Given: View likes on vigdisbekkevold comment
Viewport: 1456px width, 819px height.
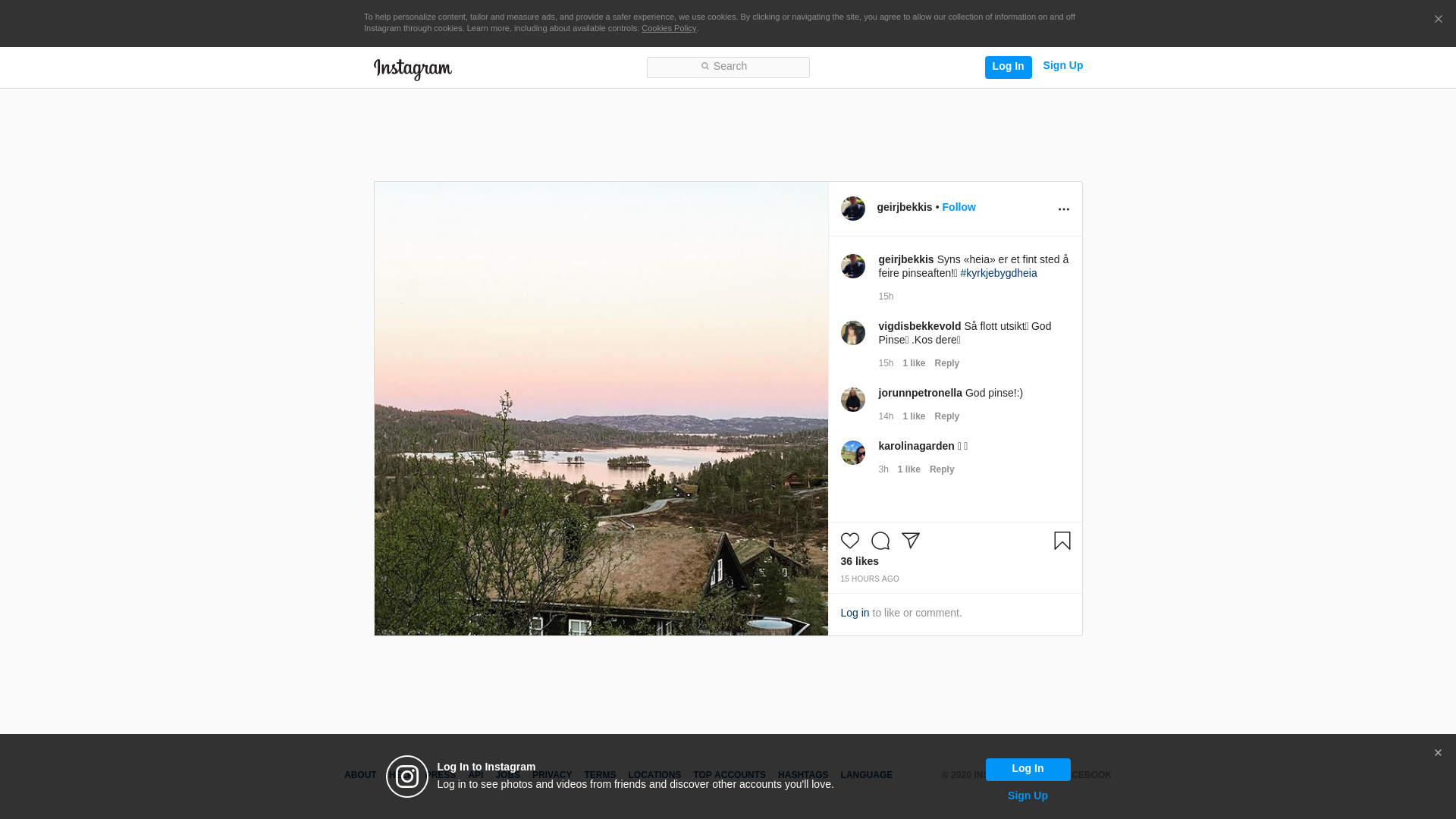Looking at the screenshot, I should click(x=914, y=363).
